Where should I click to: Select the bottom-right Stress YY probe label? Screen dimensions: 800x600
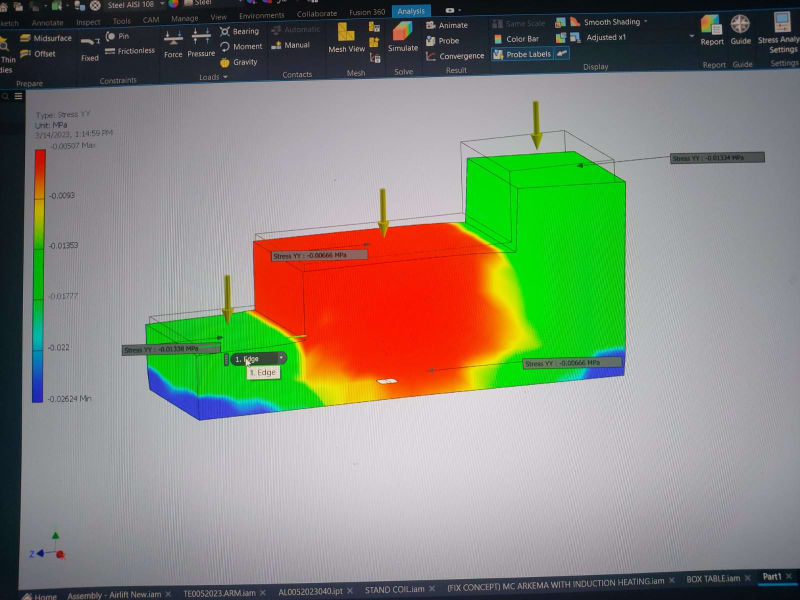click(x=572, y=363)
